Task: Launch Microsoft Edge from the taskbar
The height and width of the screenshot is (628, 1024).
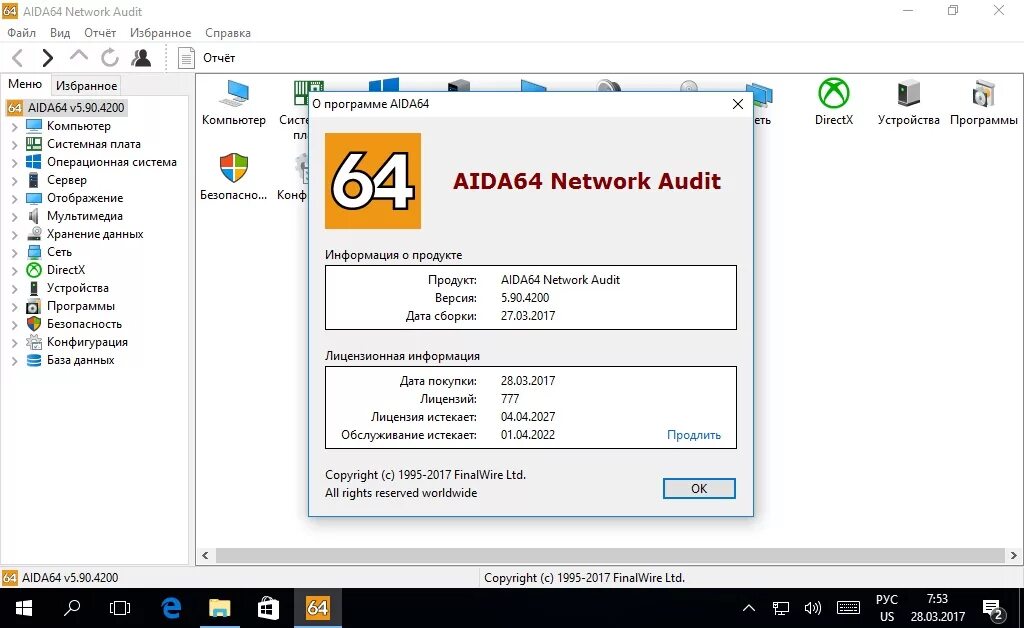Action: [x=171, y=608]
